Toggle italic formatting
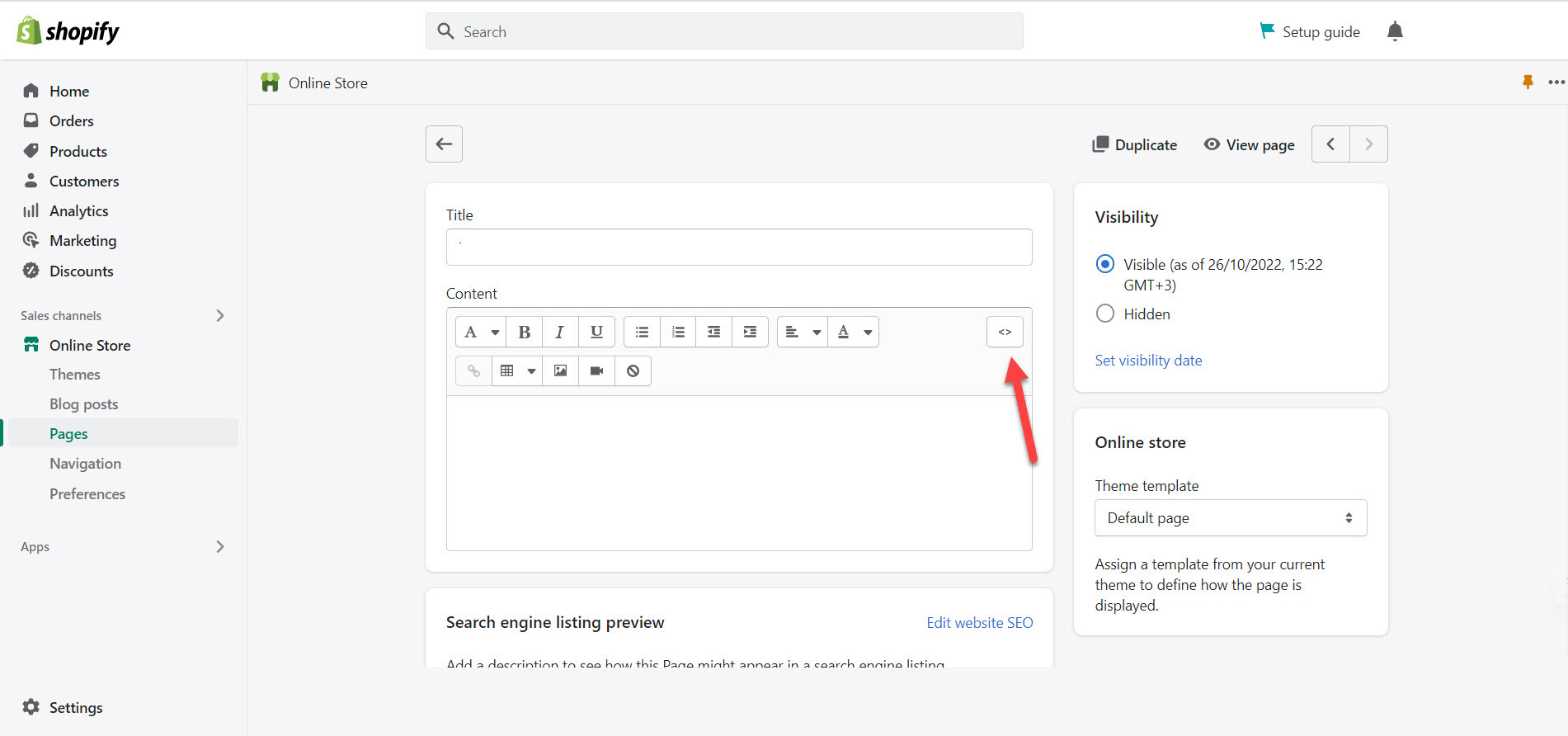 pos(560,332)
